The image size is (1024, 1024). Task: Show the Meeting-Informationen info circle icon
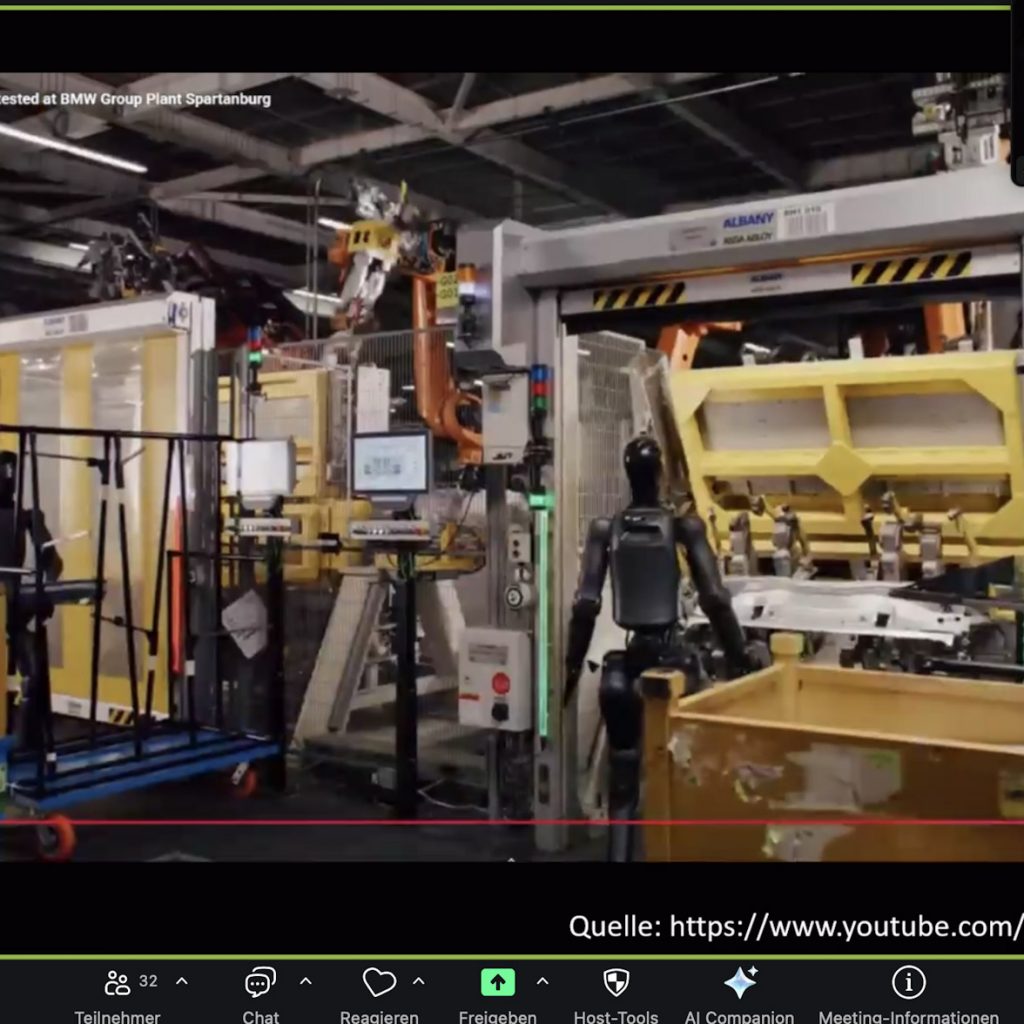point(908,982)
